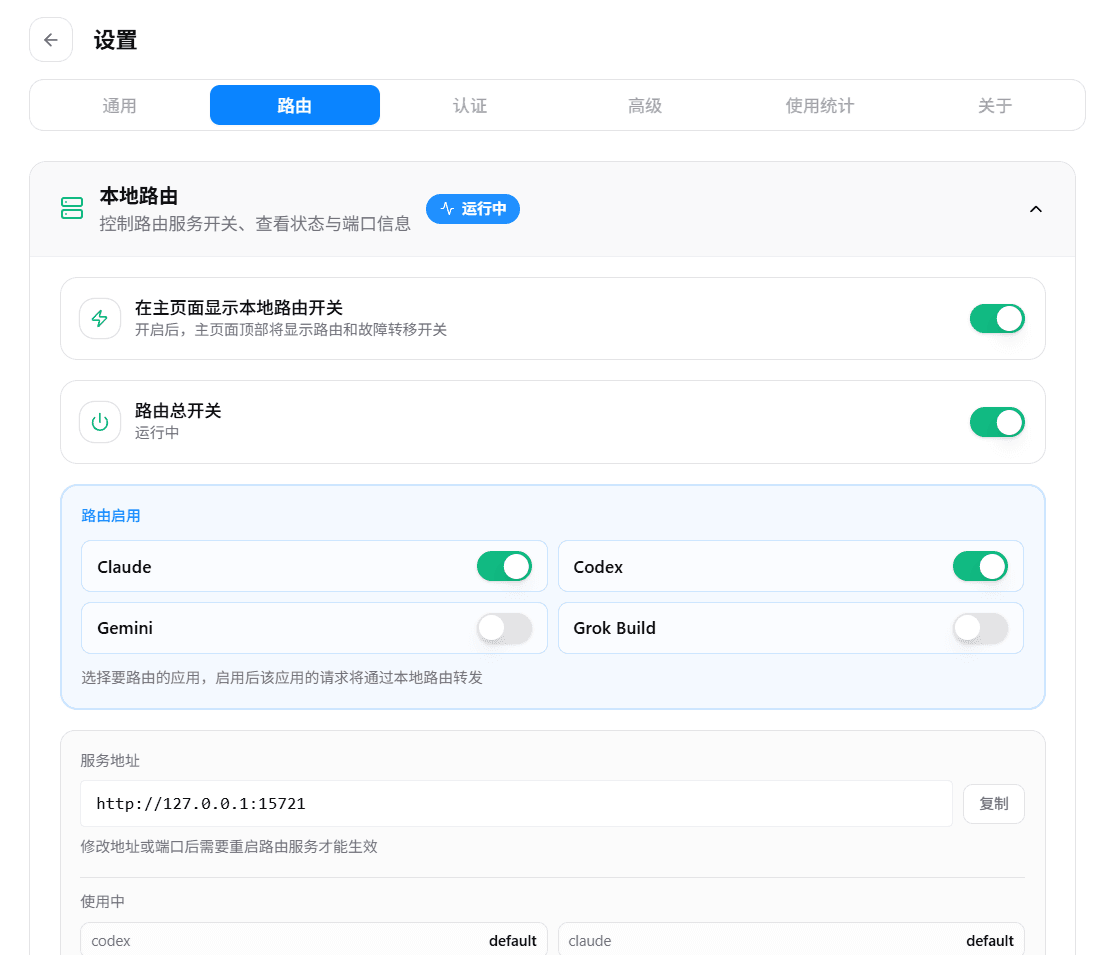Copy the service address with 复制

click(x=994, y=803)
